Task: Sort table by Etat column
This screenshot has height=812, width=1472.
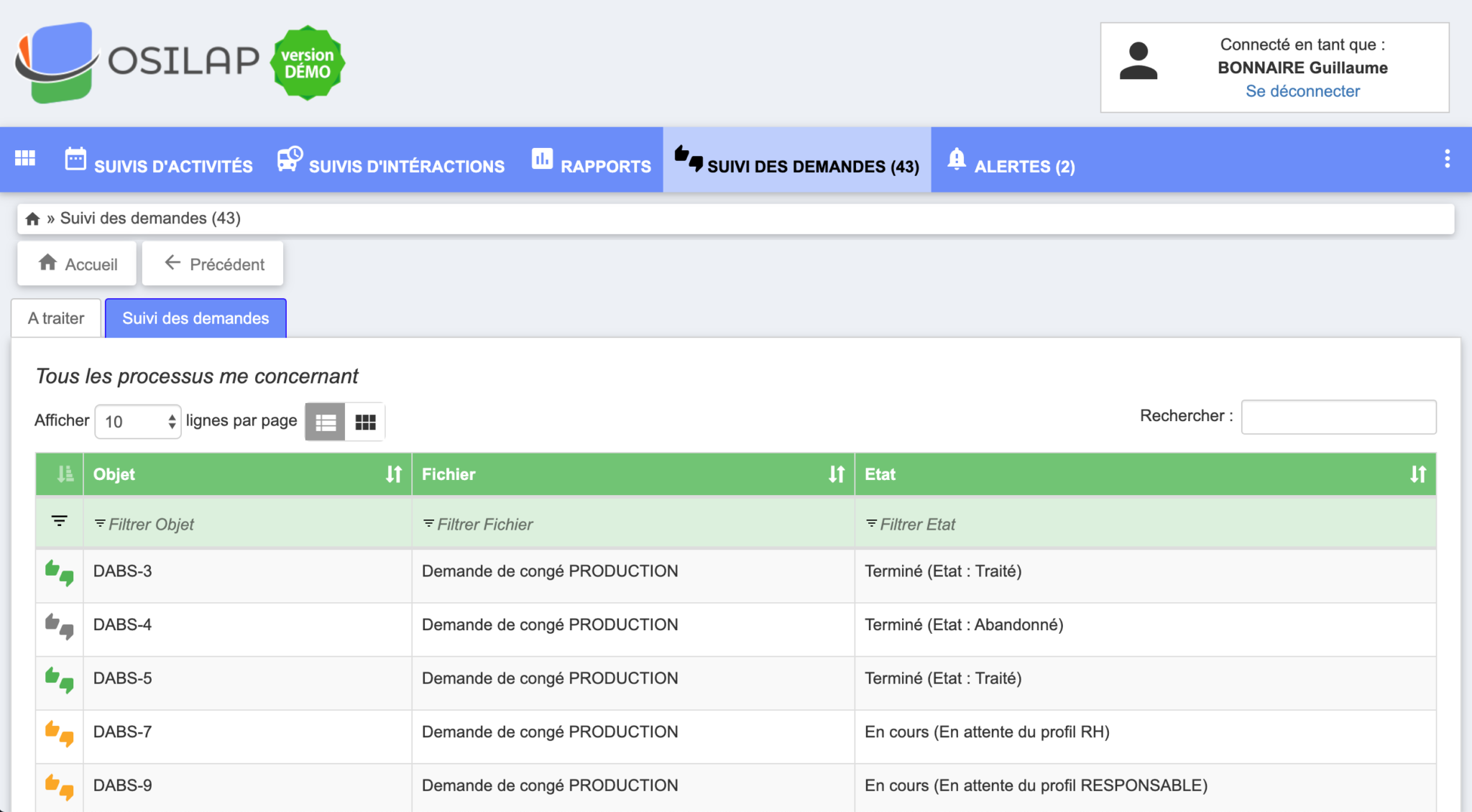Action: 1417,474
